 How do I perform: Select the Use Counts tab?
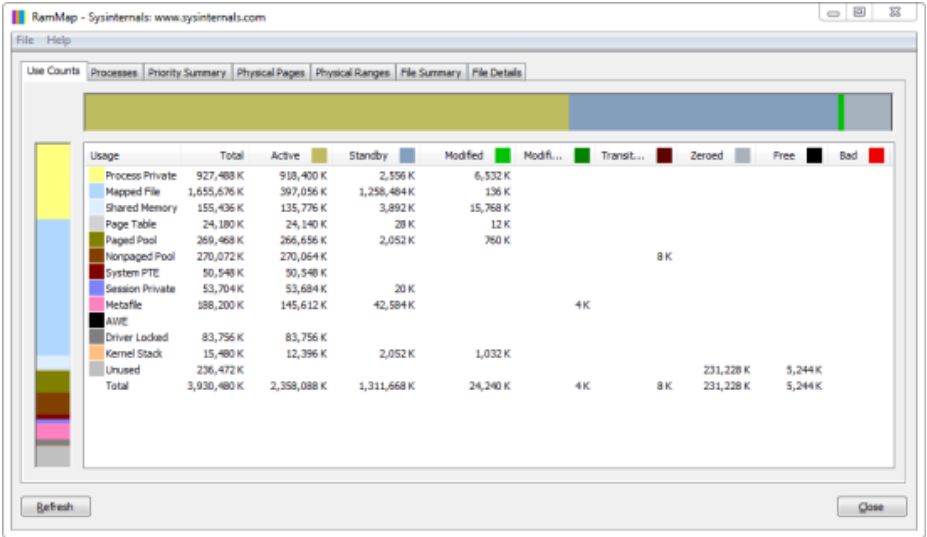53,71
